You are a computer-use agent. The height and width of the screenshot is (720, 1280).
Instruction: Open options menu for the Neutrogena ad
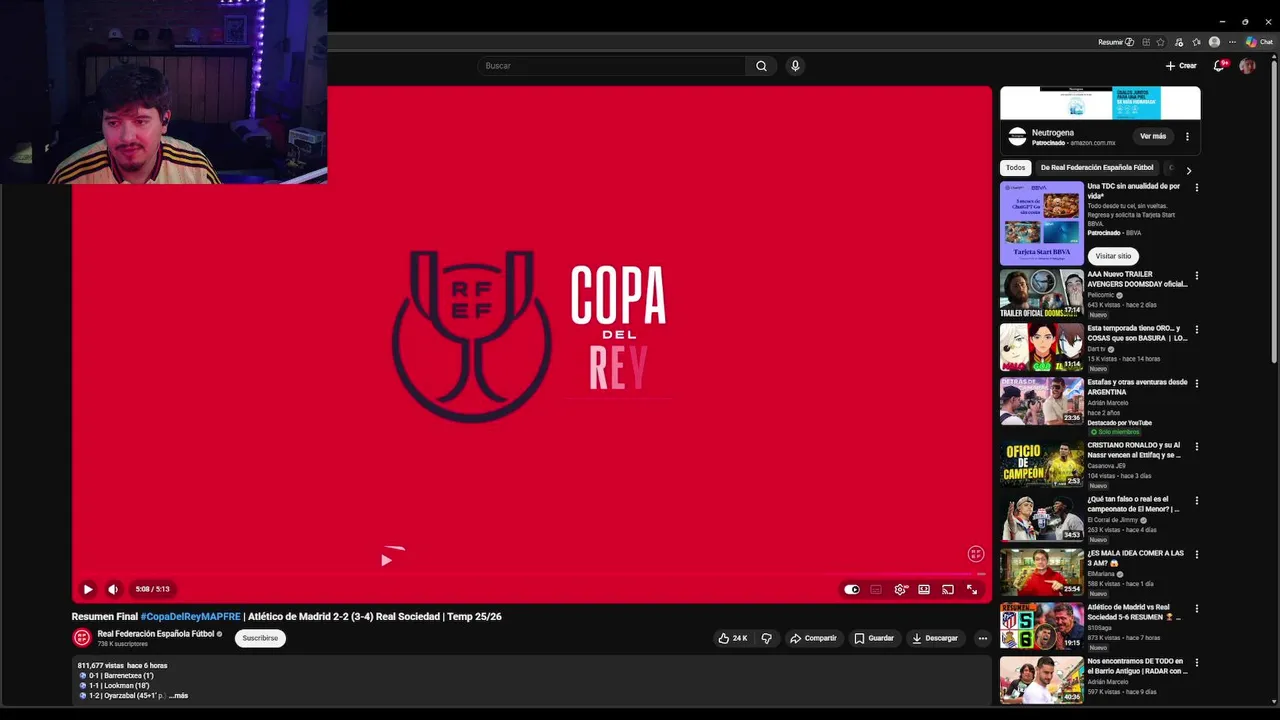pos(1188,136)
